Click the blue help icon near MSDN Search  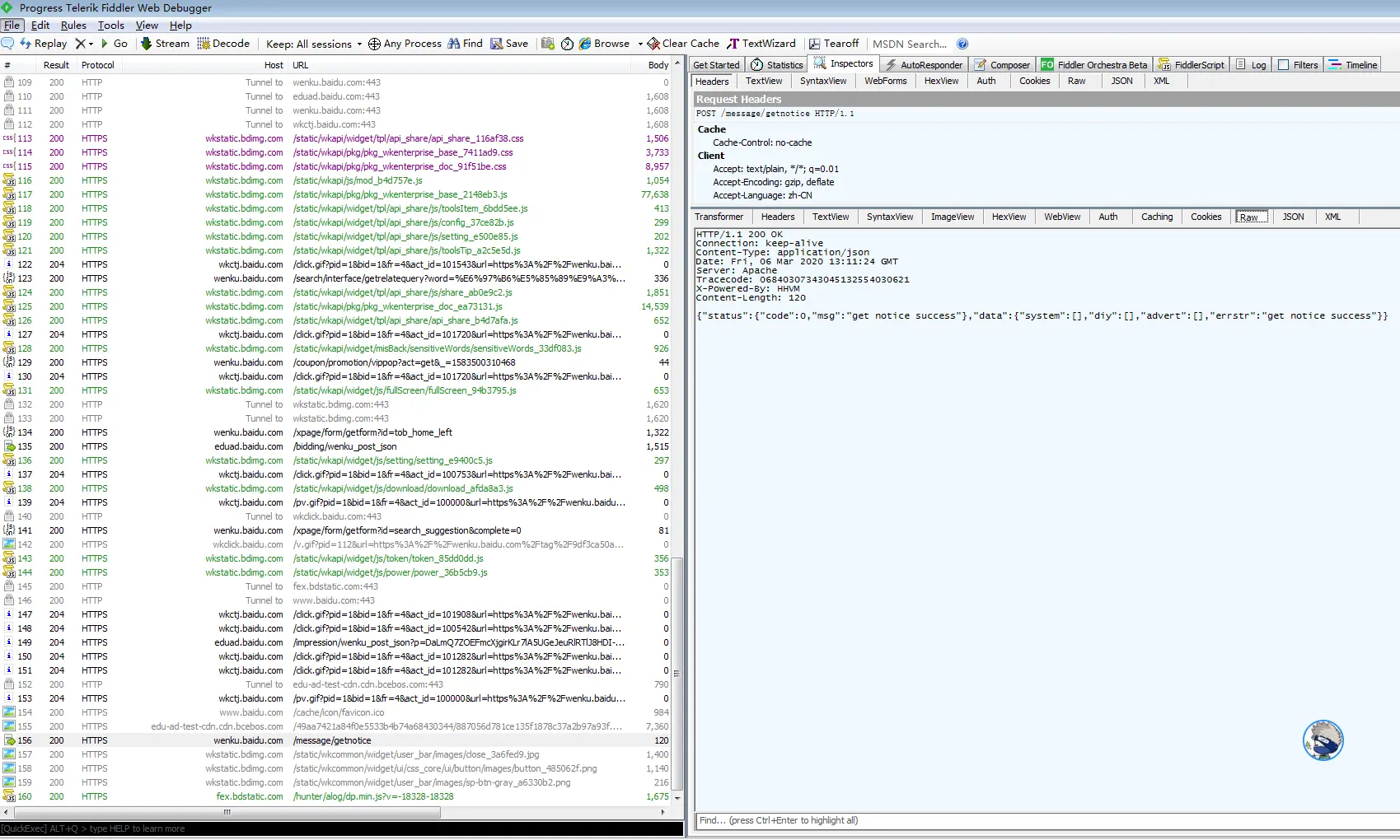[962, 44]
